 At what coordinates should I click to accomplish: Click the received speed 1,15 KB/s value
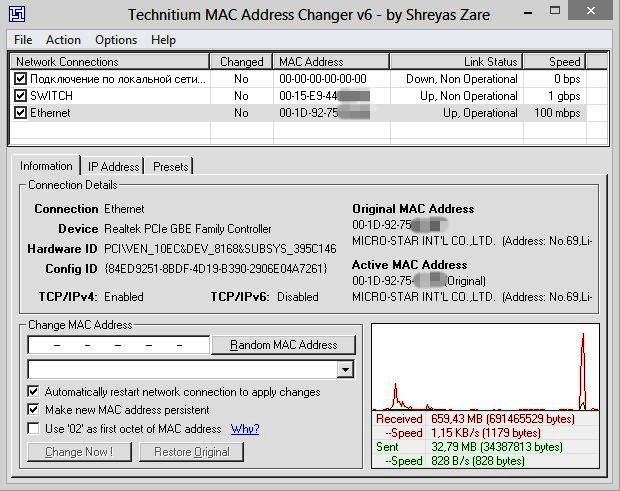coord(486,432)
